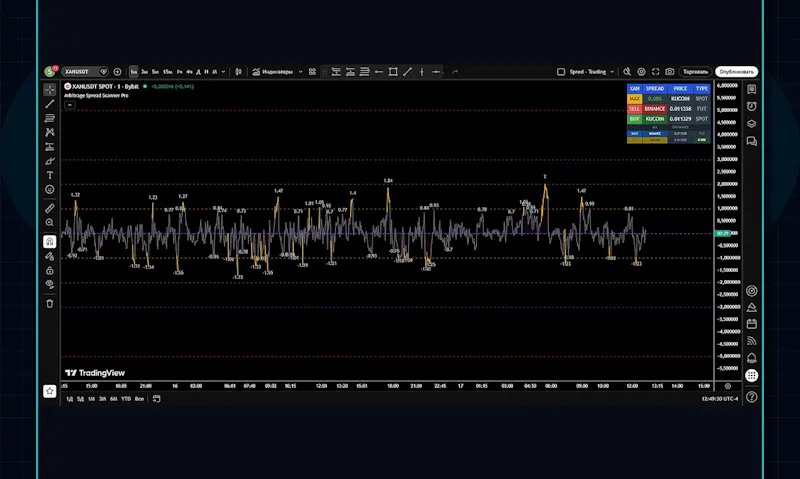800x479 pixels.
Task: Expand the favorite indicators dropdown arrow
Action: (x=301, y=72)
